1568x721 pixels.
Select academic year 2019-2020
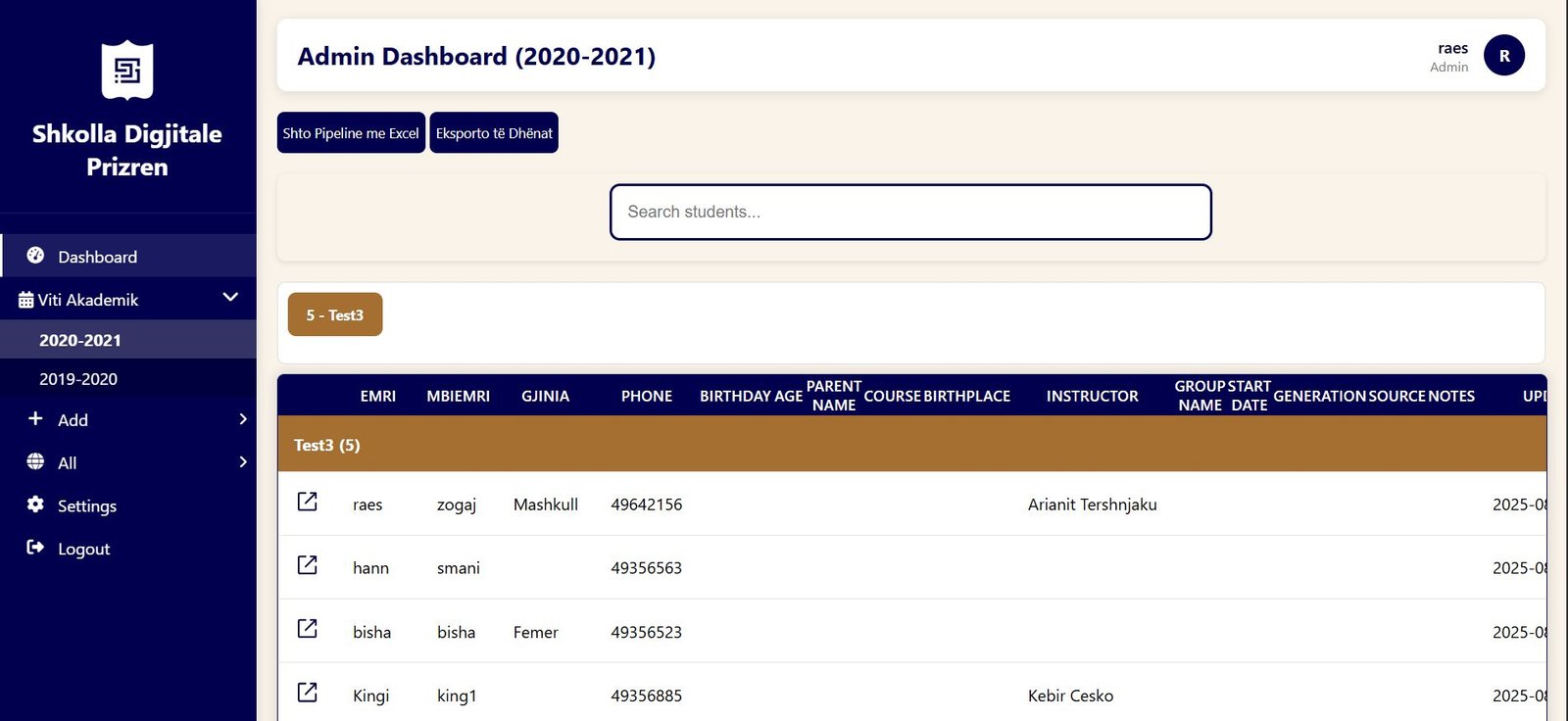pyautogui.click(x=128, y=379)
